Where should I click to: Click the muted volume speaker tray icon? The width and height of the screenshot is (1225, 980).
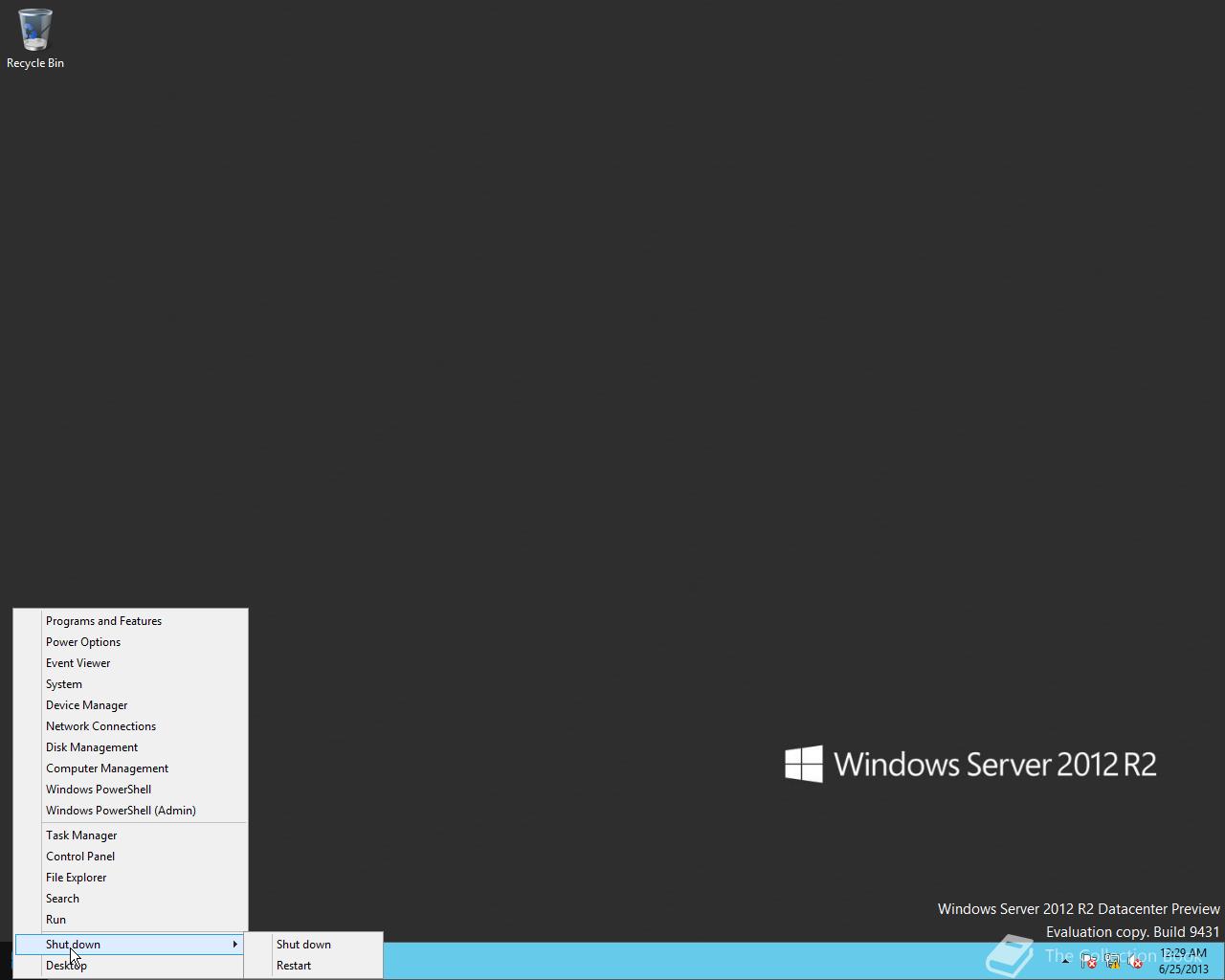coord(1135,962)
